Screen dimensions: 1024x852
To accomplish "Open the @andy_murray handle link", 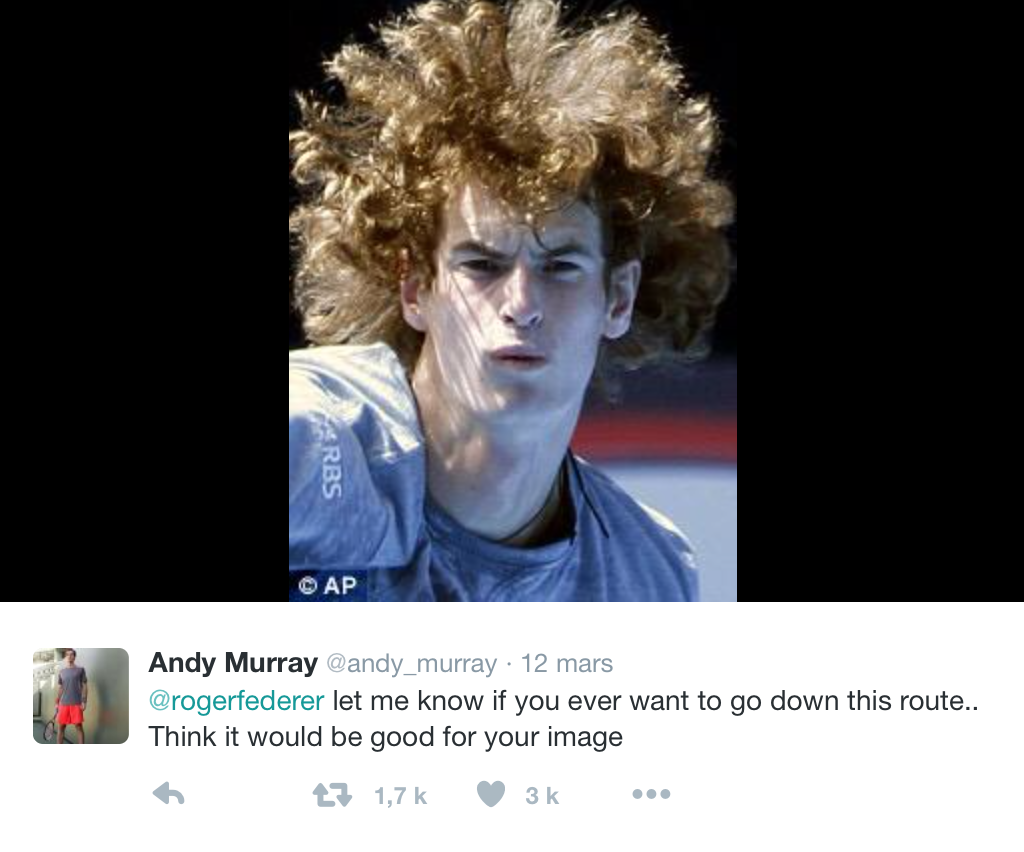I will (x=411, y=664).
